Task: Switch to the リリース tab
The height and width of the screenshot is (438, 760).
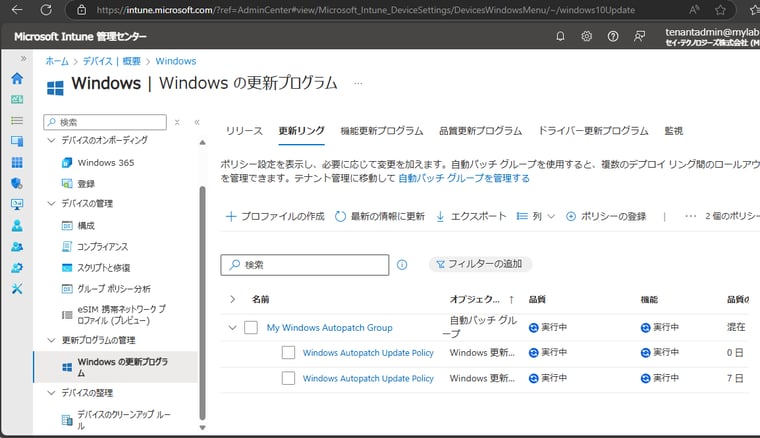Action: click(x=244, y=131)
